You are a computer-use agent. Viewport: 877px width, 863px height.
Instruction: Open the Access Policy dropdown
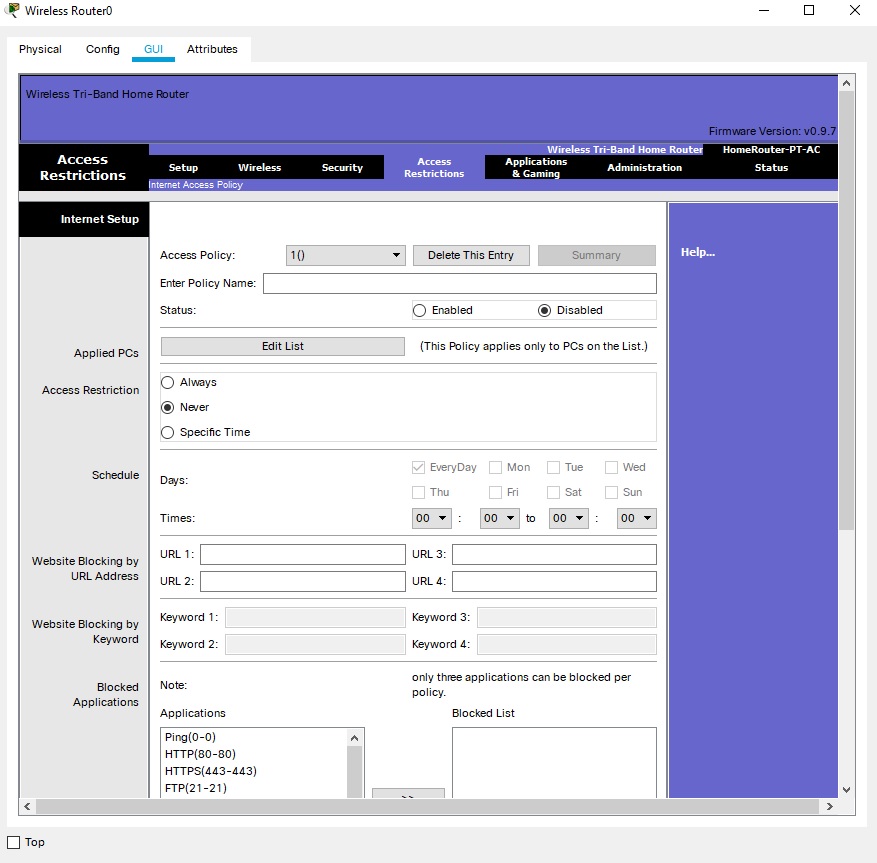point(345,255)
